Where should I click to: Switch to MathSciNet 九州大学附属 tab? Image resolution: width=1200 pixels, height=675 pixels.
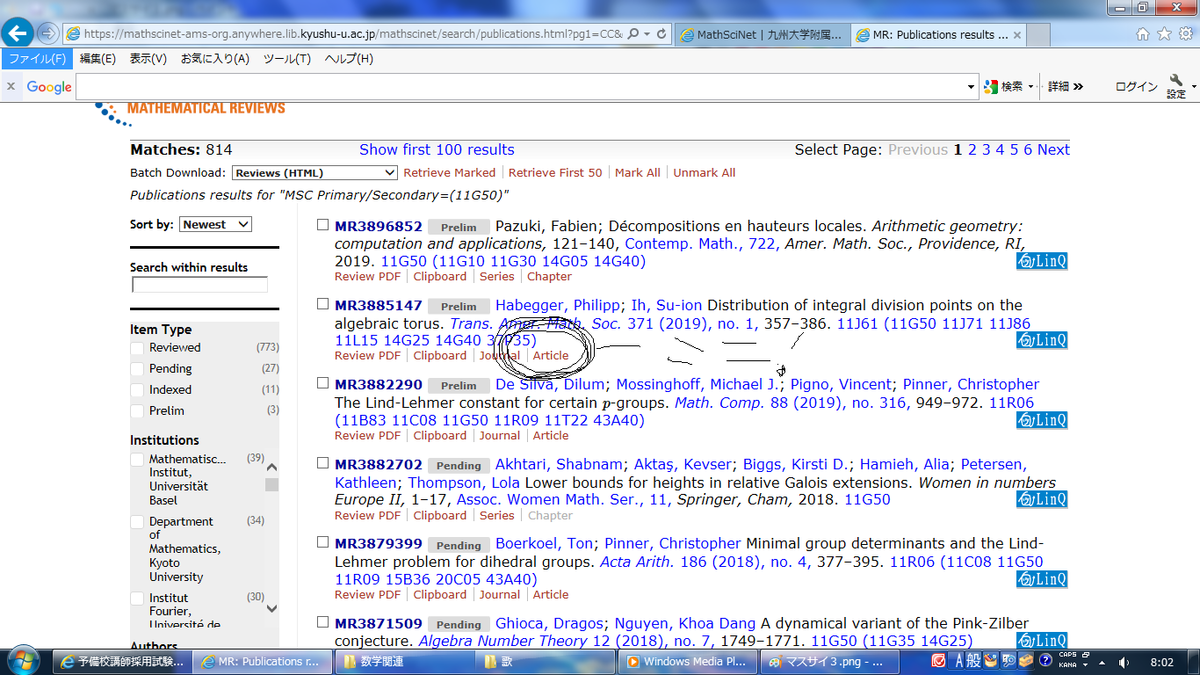pyautogui.click(x=762, y=34)
